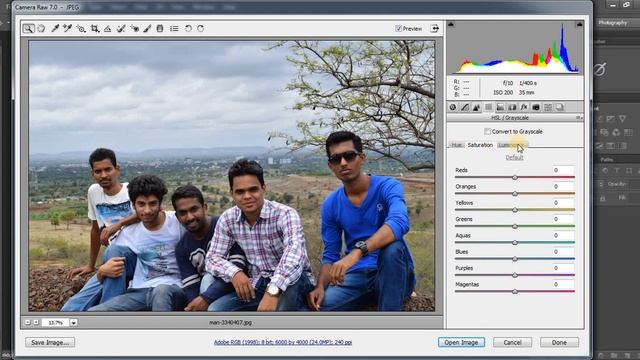Open the Camera Calibration panel tab
This screenshot has height=360, width=640.
click(536, 107)
